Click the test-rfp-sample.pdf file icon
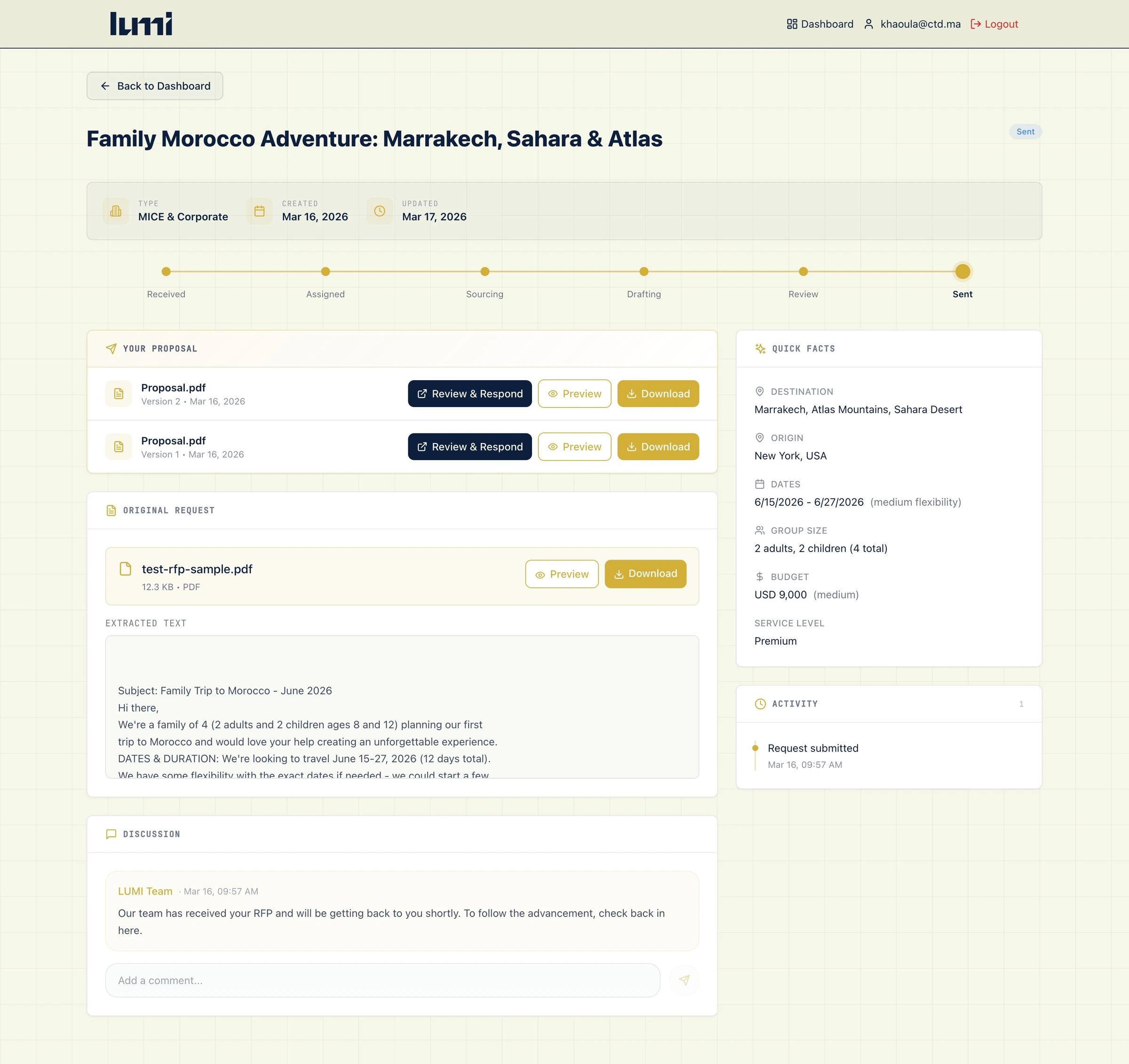This screenshot has height=1064, width=1129. [126, 568]
